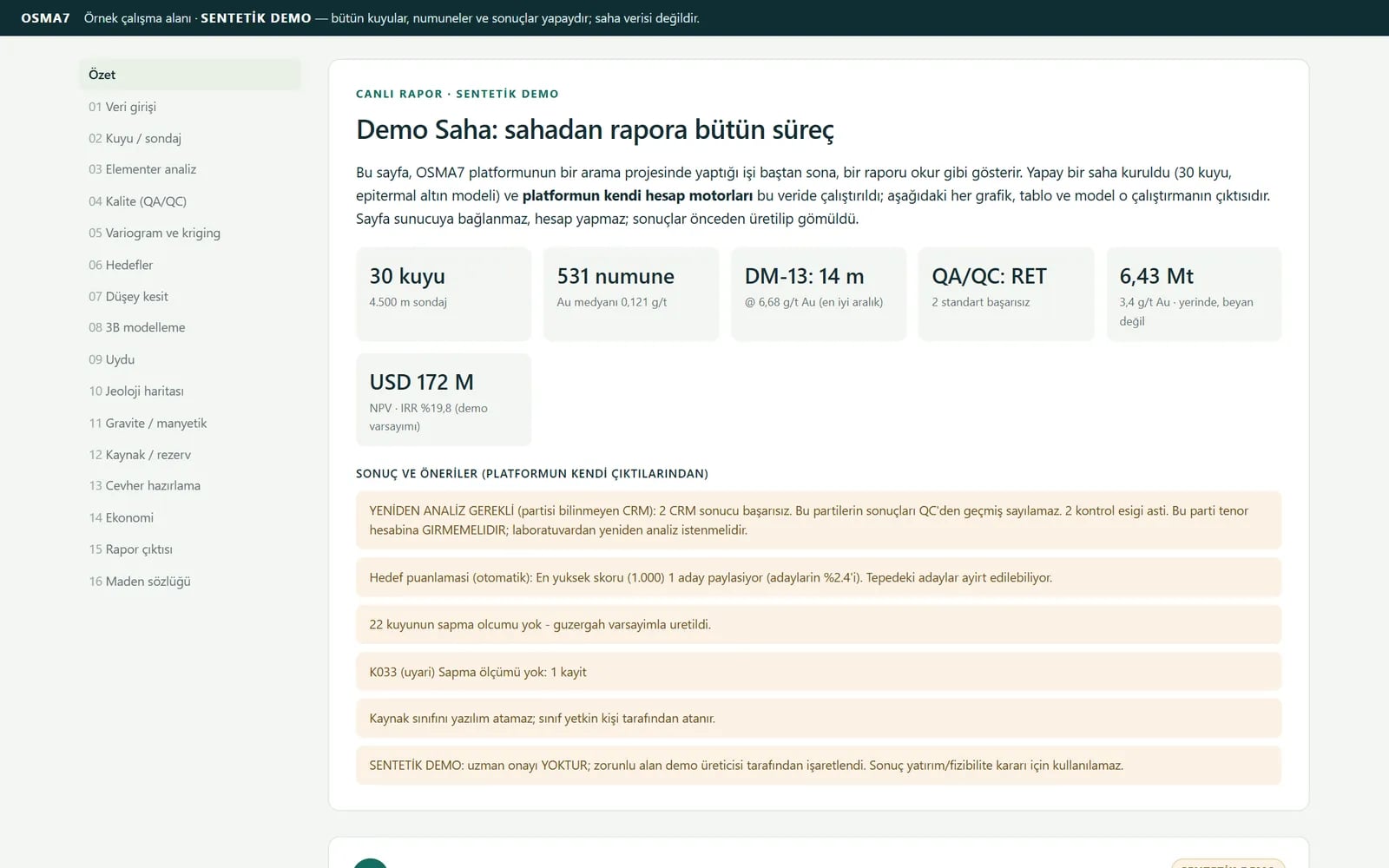The image size is (1389, 868).
Task: Click bold text platformun kendi hesap motorları
Action: pos(637,195)
